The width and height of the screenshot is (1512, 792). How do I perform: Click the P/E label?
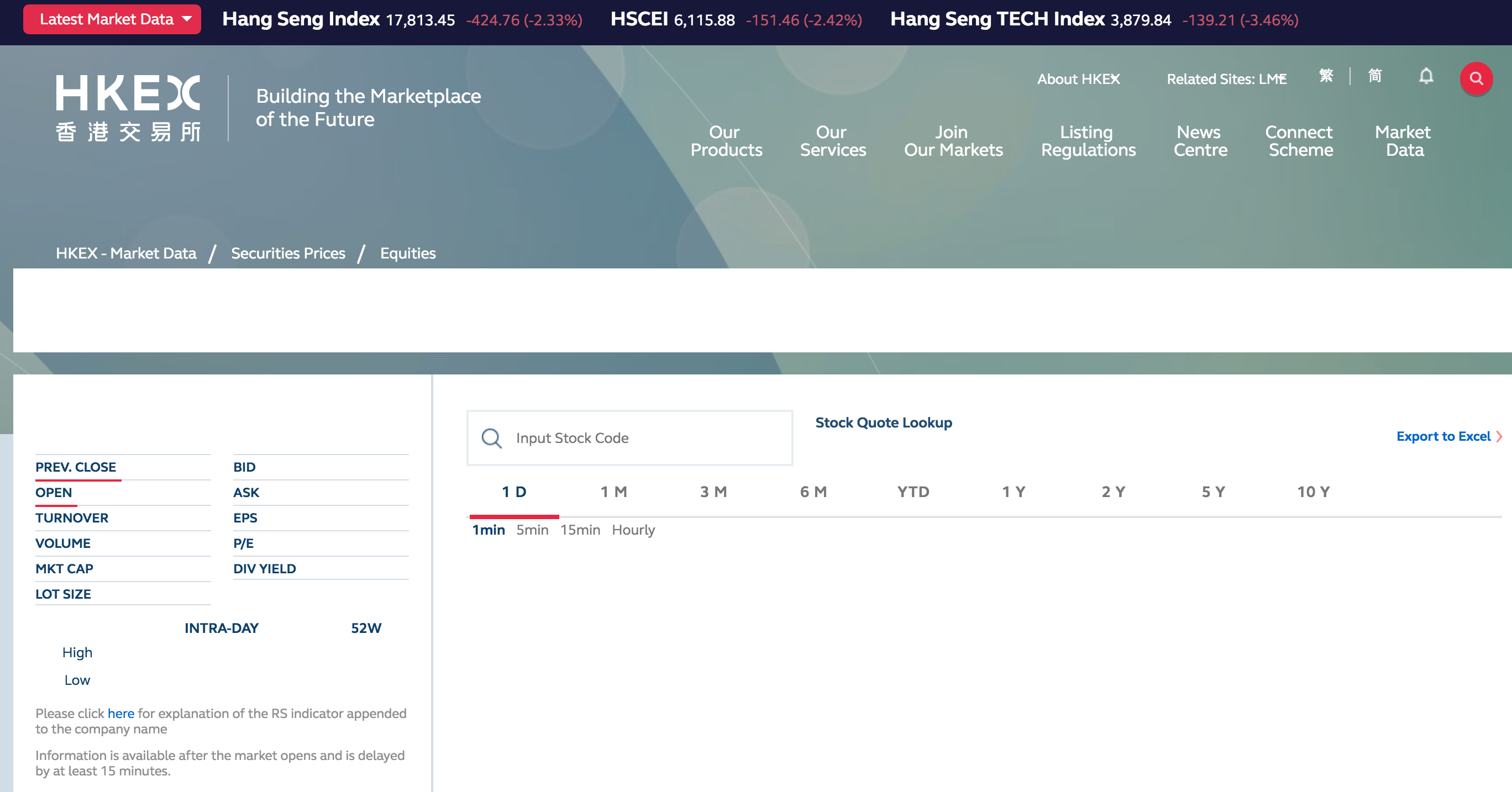(x=243, y=543)
